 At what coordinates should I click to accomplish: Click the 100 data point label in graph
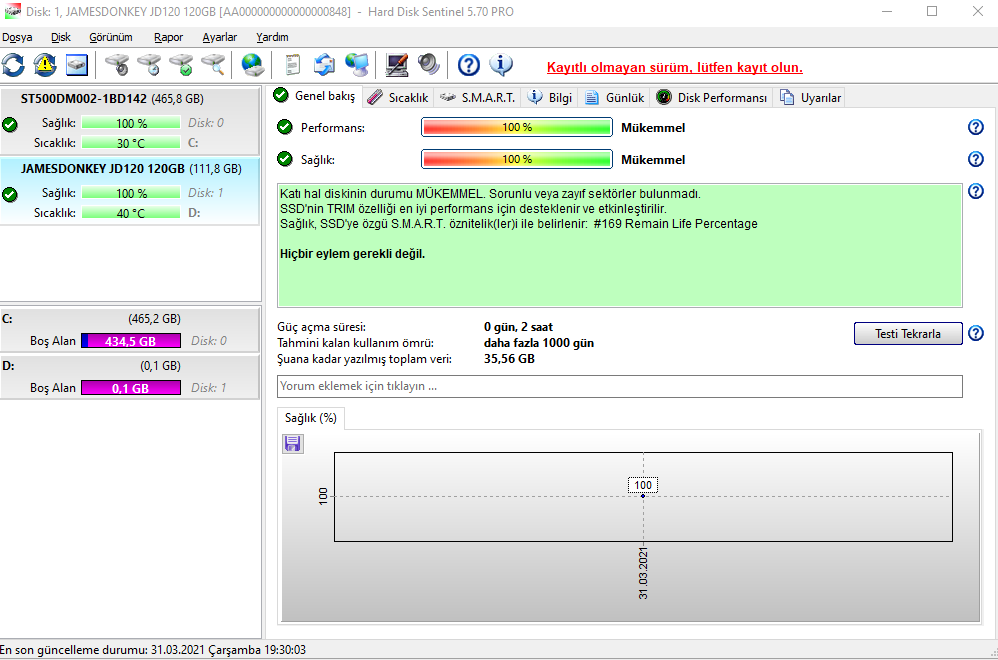pyautogui.click(x=643, y=485)
